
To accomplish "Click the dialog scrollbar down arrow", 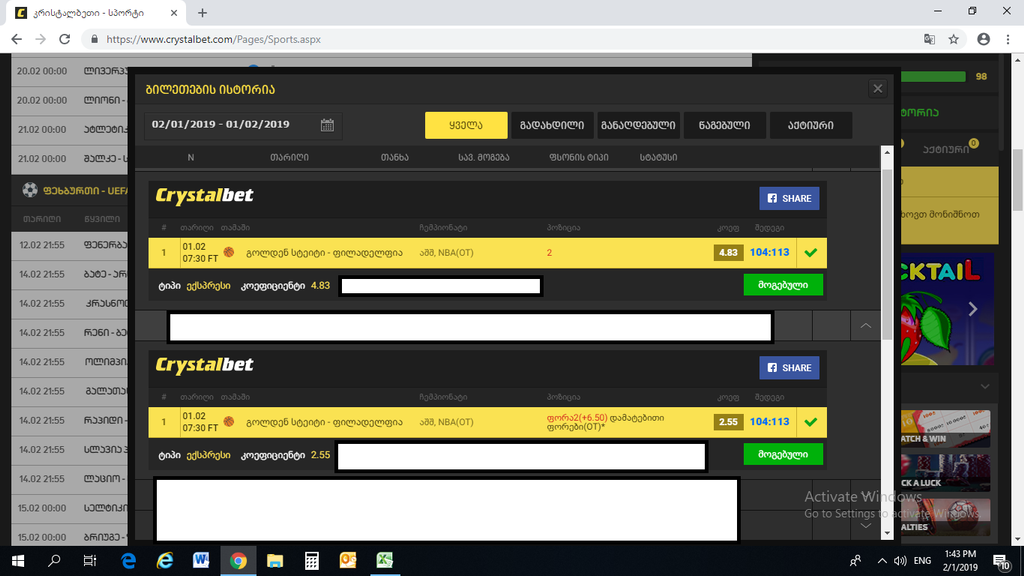I will click(x=887, y=533).
